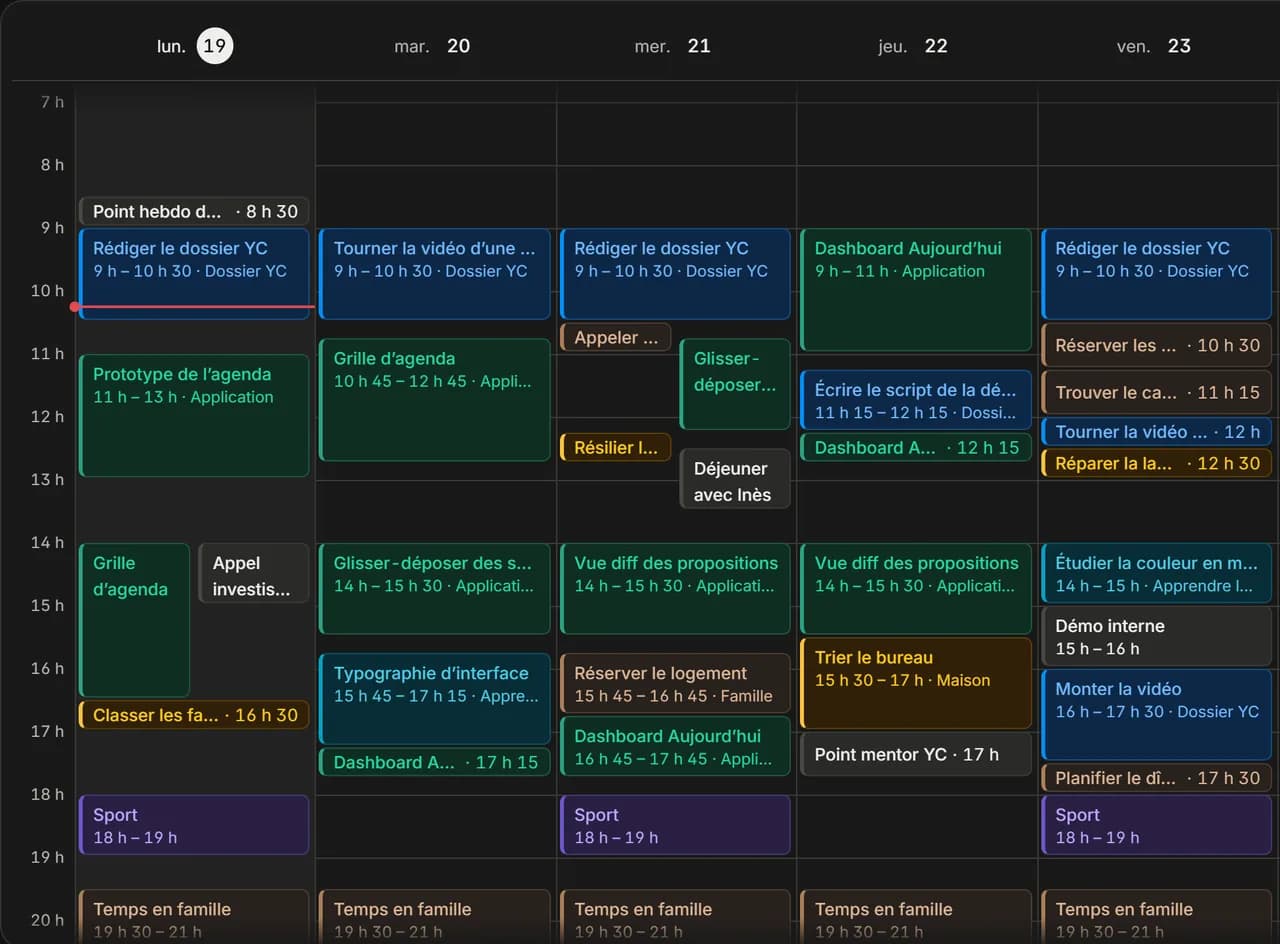The image size is (1280, 944).
Task: Open Monday's Sport event
Action: click(194, 825)
